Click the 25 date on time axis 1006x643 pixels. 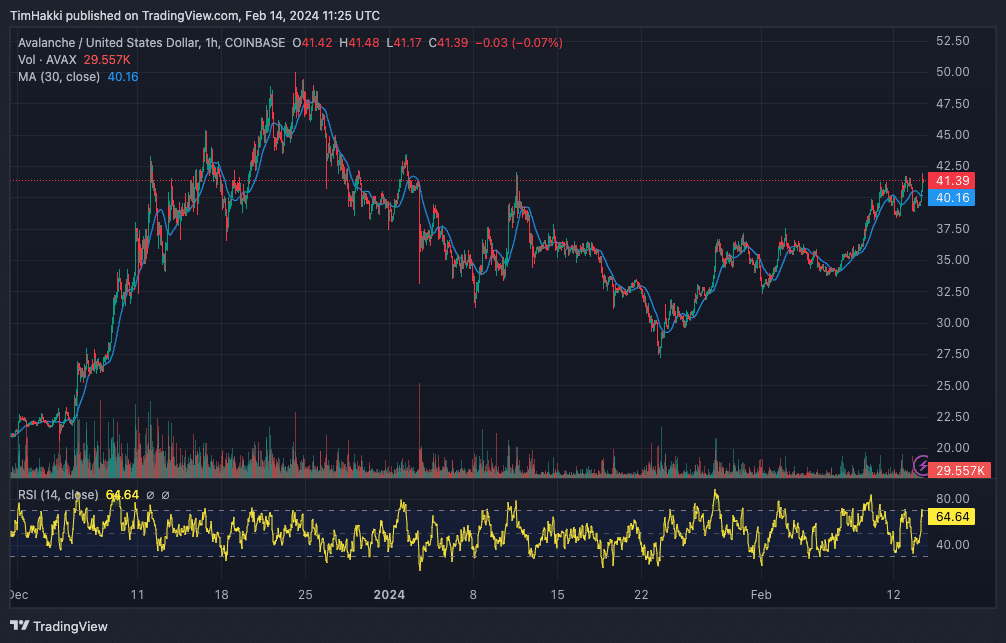click(305, 595)
